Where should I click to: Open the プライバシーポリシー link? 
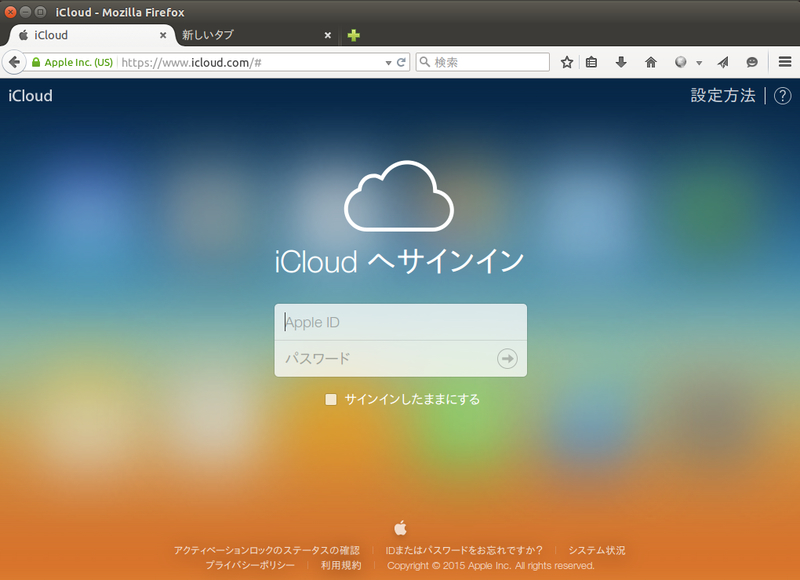[250, 565]
